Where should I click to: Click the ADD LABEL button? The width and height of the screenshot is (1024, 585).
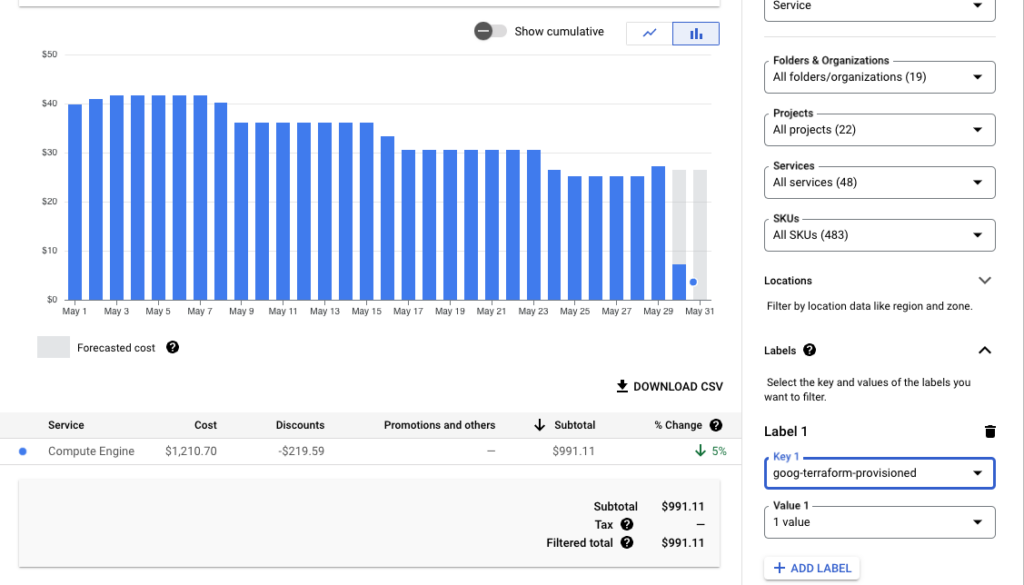point(811,568)
